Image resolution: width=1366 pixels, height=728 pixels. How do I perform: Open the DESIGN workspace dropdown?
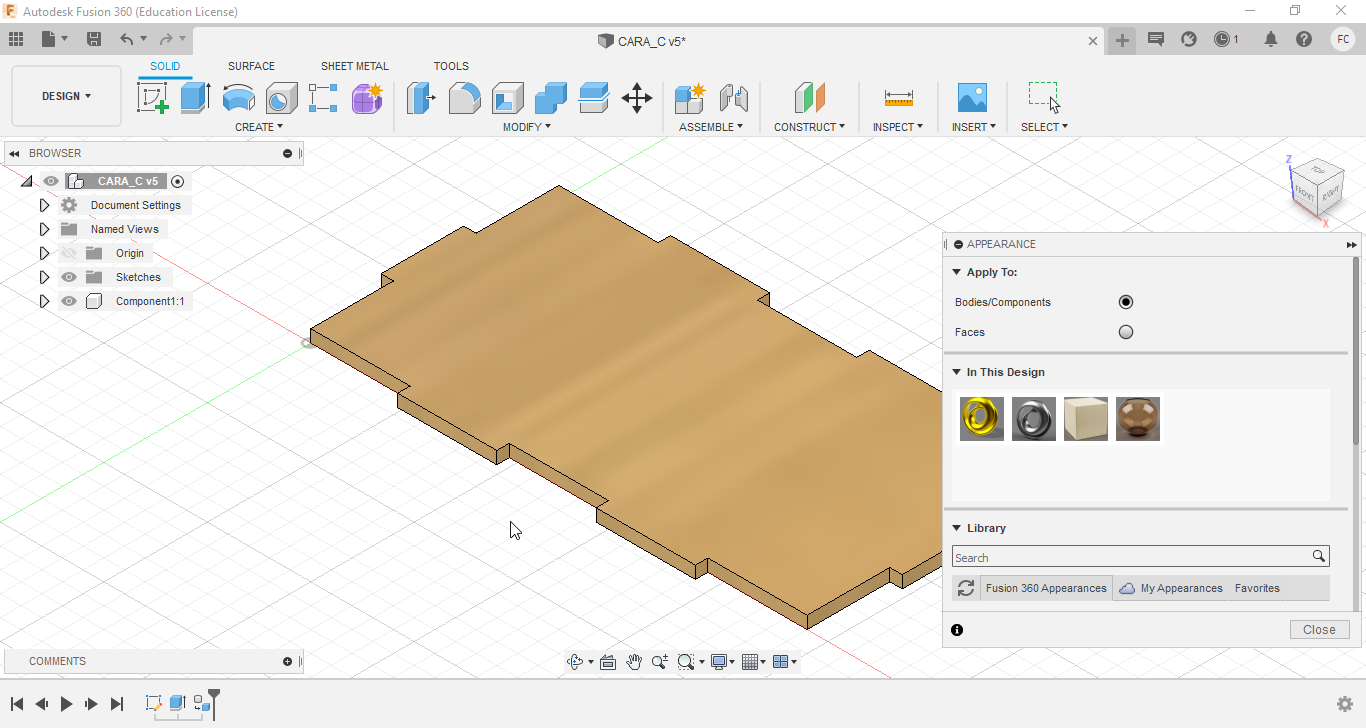point(66,96)
